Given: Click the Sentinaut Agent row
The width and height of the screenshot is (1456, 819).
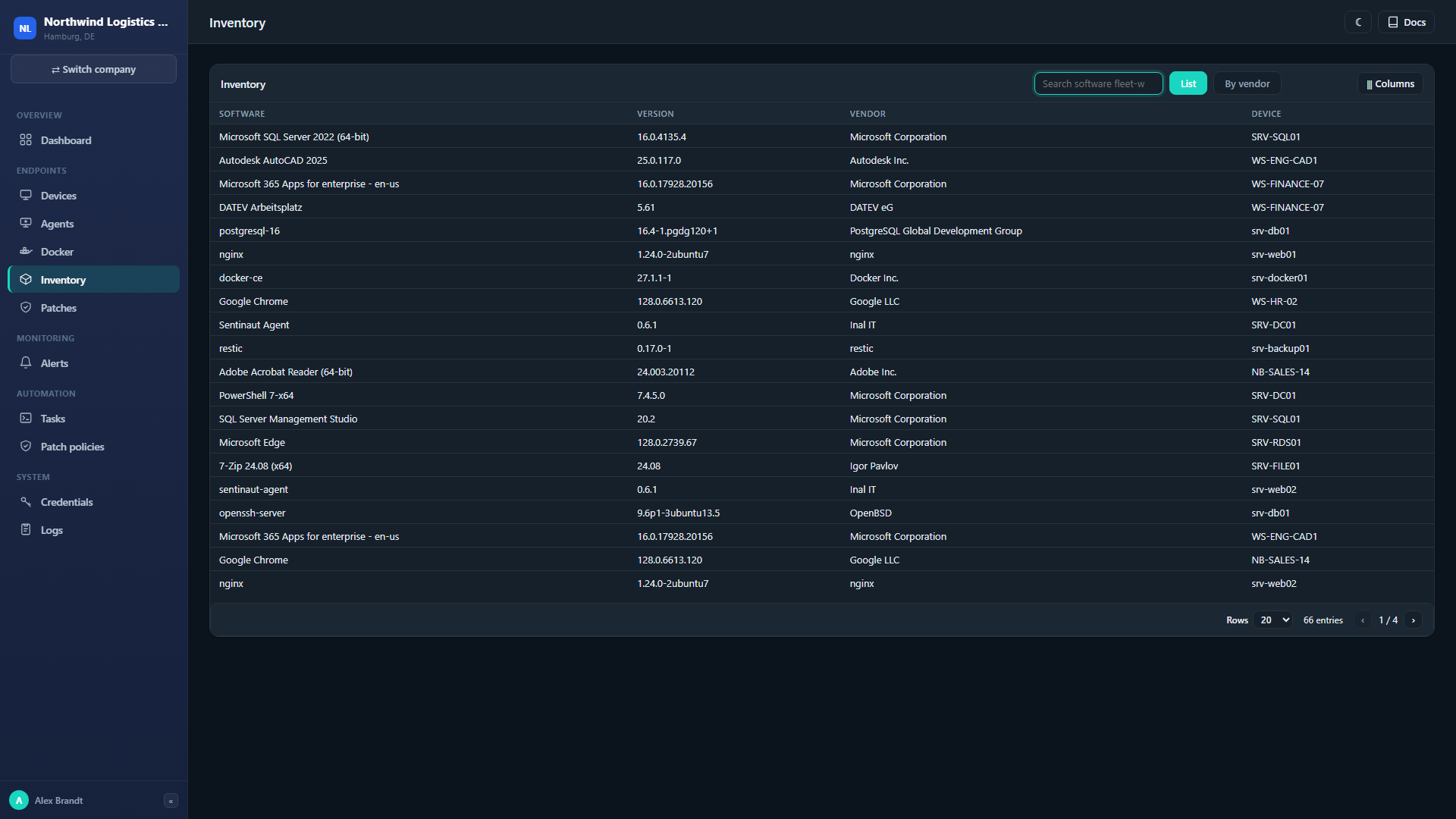Looking at the screenshot, I should [x=822, y=325].
